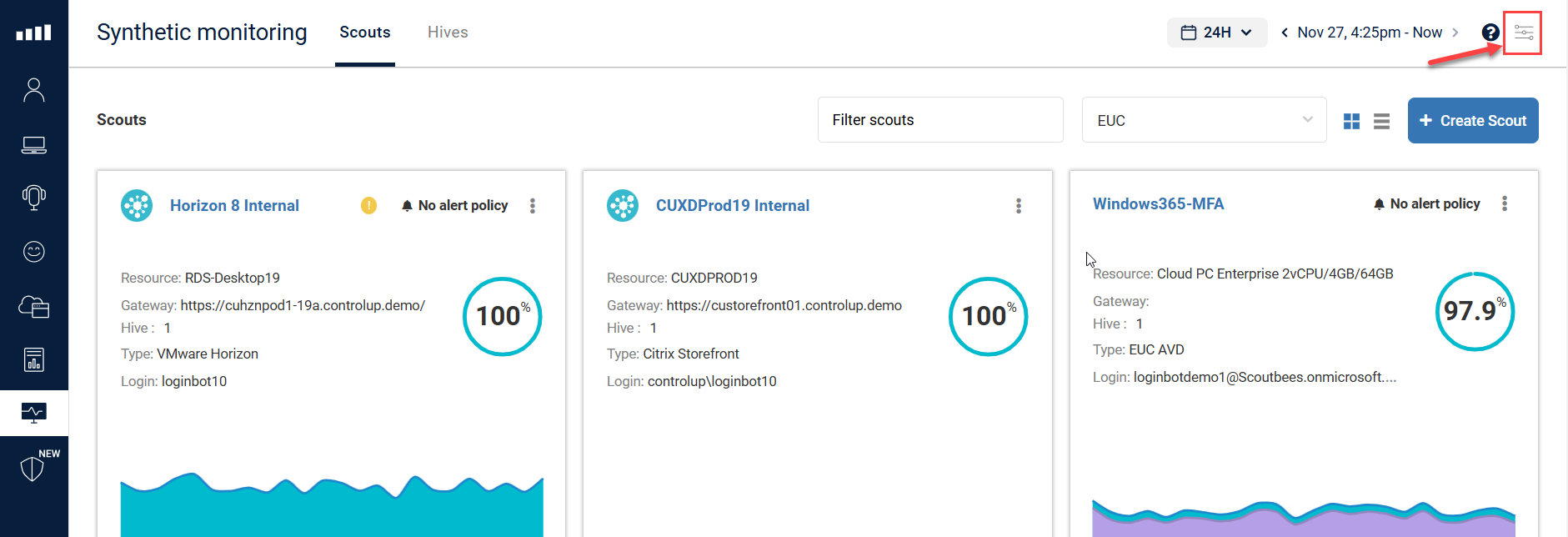Click the 100% availability gauge on CUXDProd19 Internal
The image size is (1568, 537).
(x=989, y=317)
